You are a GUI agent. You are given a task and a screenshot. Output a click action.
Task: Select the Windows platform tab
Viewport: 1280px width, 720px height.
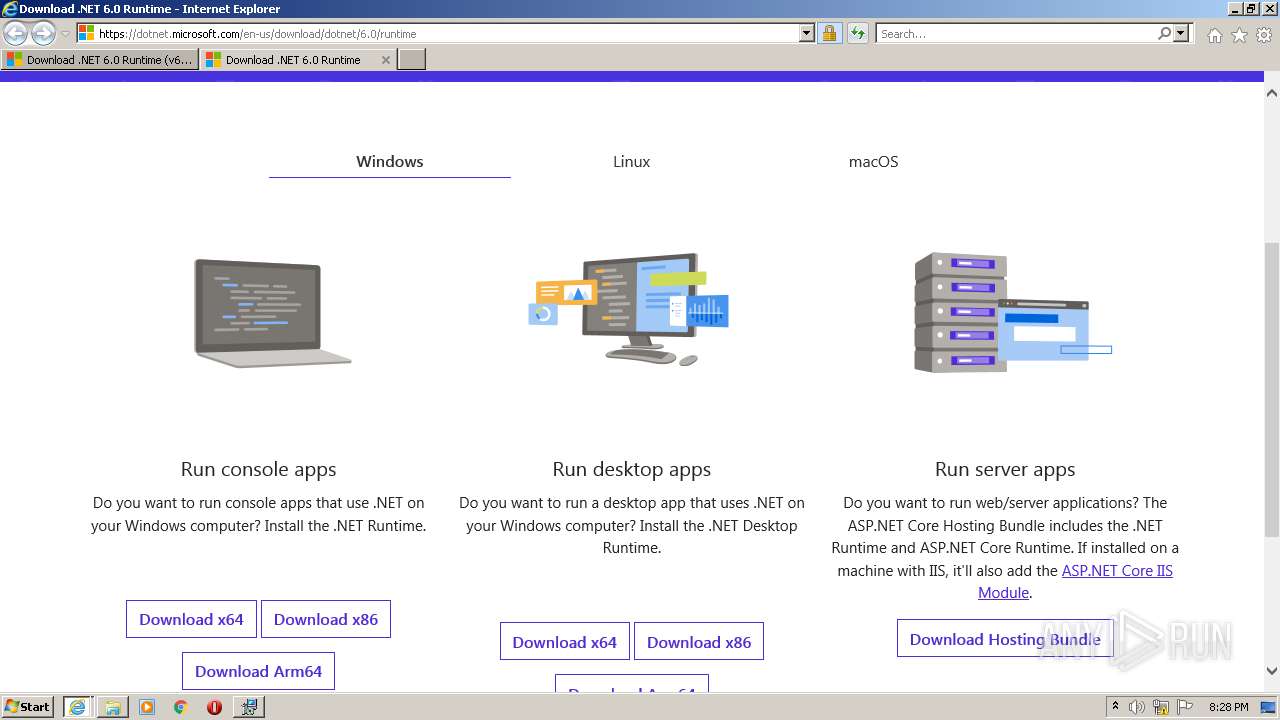[390, 161]
